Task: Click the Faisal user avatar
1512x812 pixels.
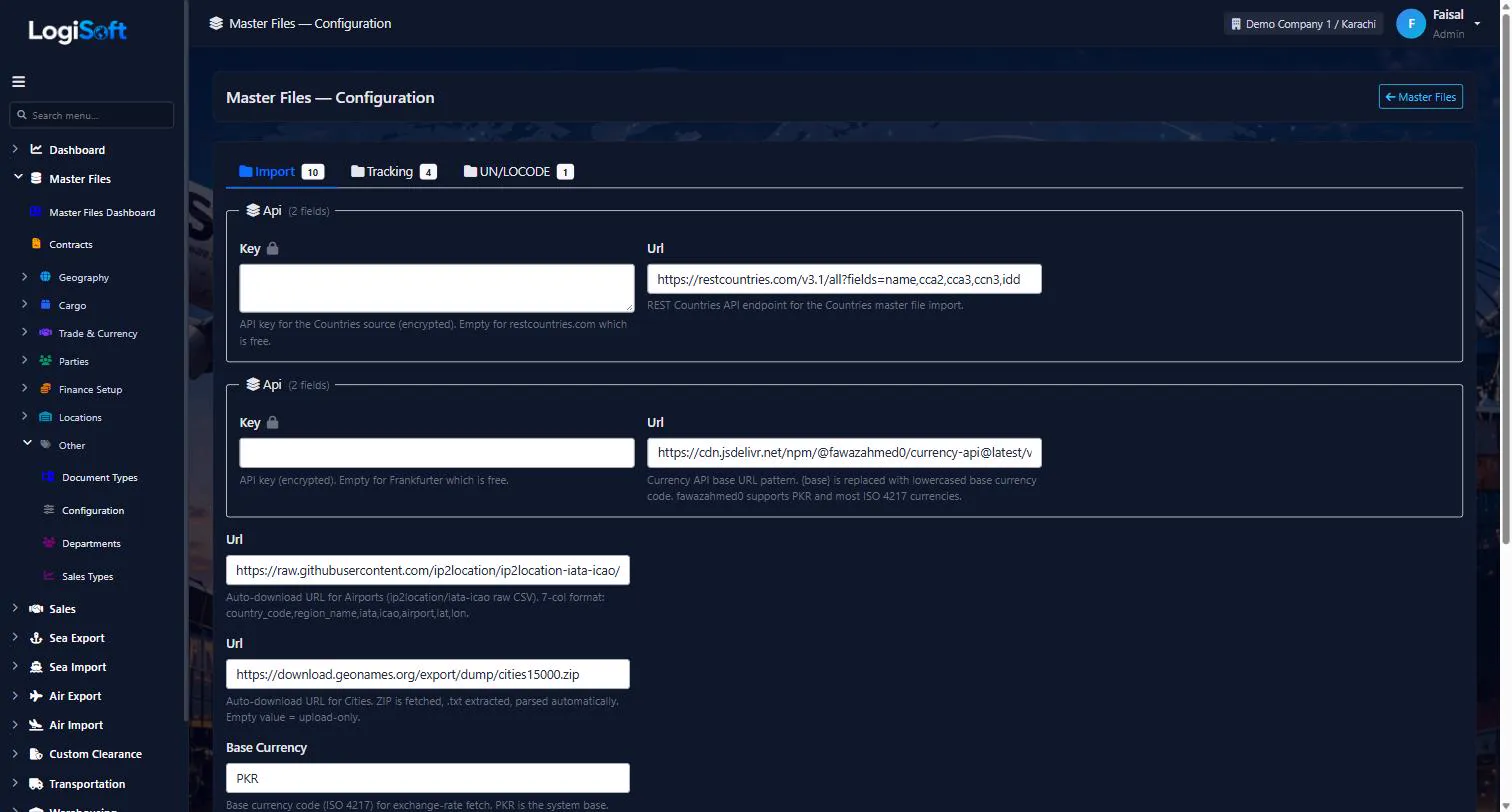Action: (1410, 24)
